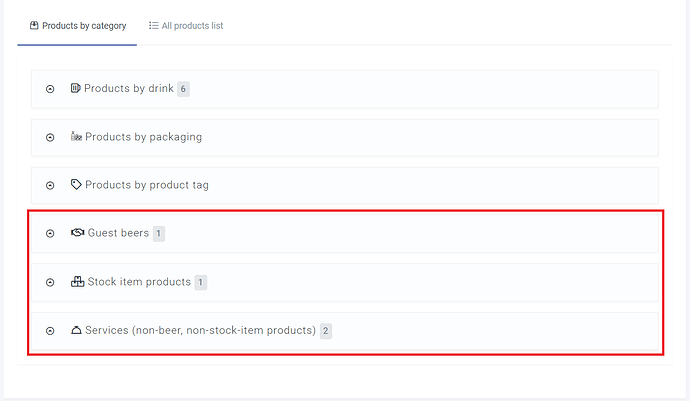Click the service bell icon beside Services
The width and height of the screenshot is (690, 401).
click(77, 330)
